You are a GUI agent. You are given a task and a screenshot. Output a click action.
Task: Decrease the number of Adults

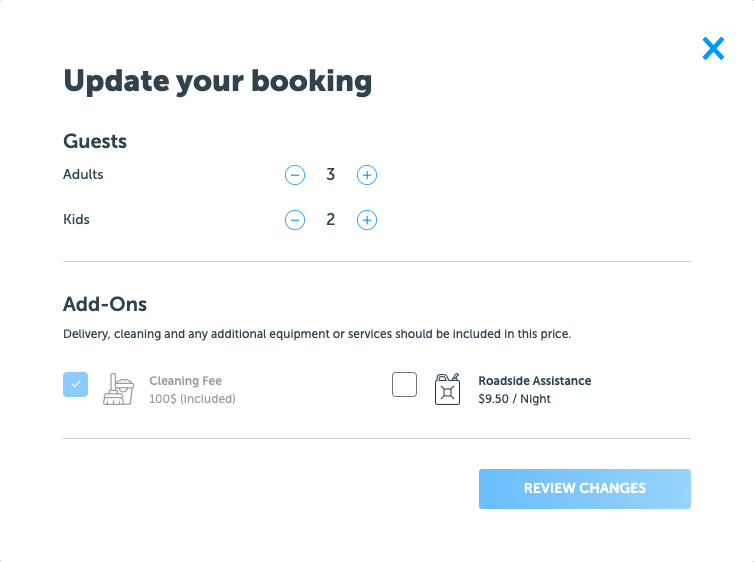295,175
